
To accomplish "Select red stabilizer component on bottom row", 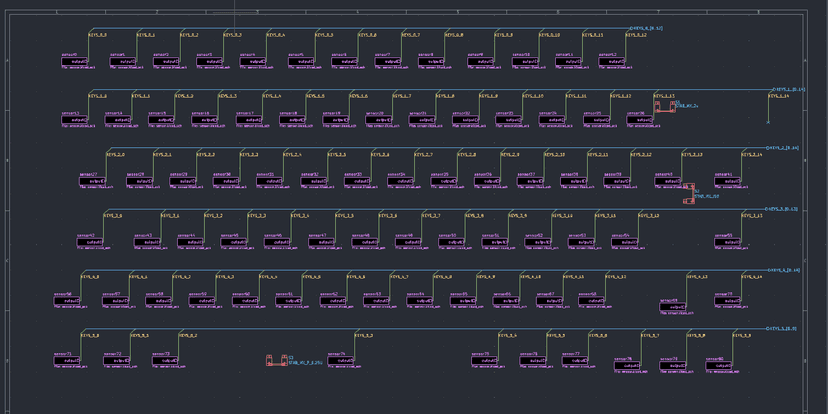I will click(275, 361).
